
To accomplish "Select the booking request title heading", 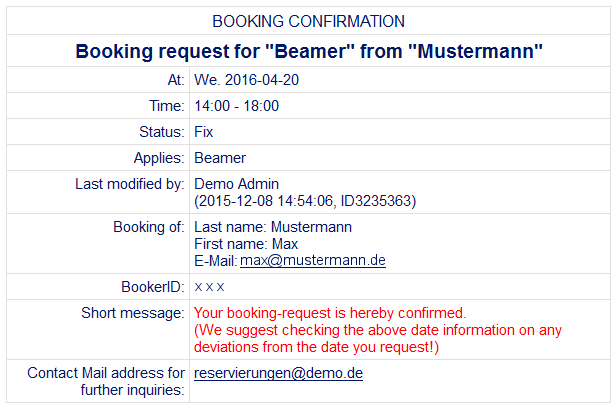I will tap(309, 51).
